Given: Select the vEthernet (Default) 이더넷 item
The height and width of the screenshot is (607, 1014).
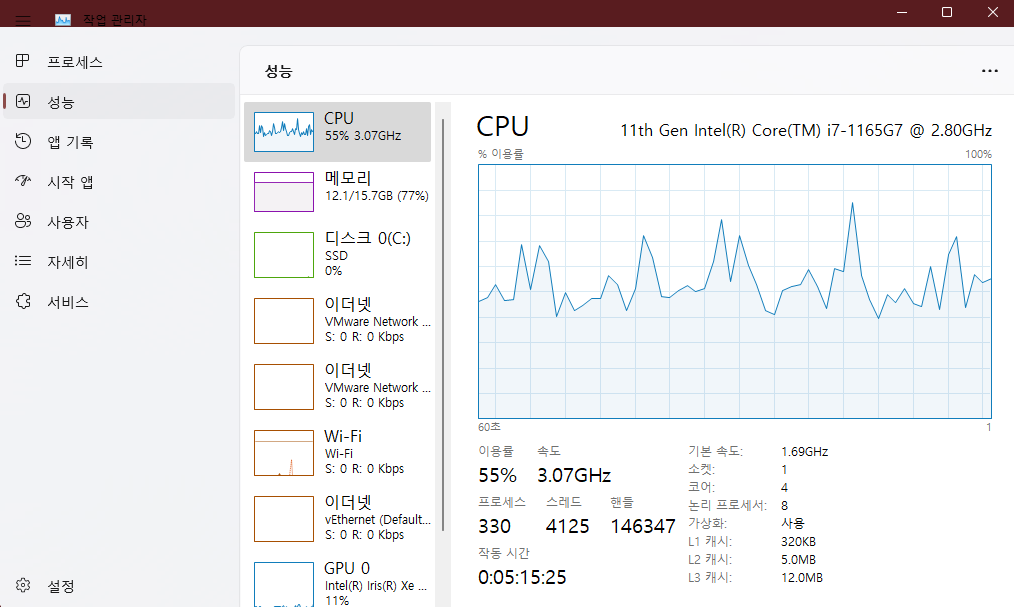Looking at the screenshot, I should (x=338, y=518).
